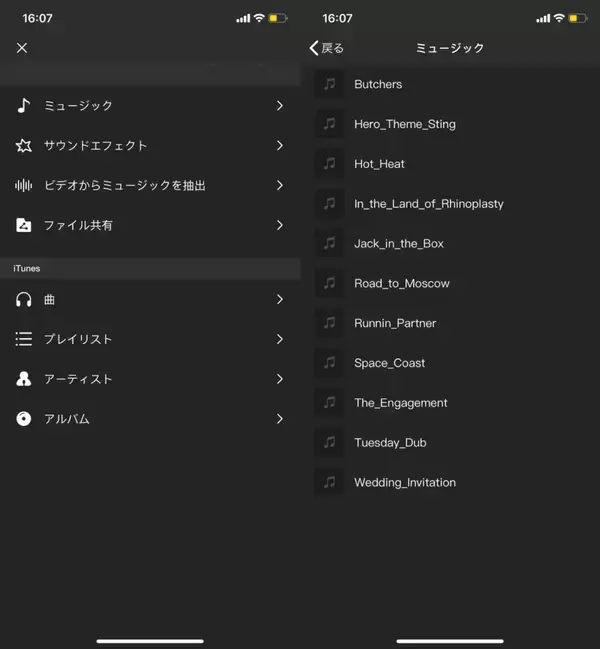Tap the headphones icon beside 曲
Image resolution: width=600 pixels, height=649 pixels.
24,299
